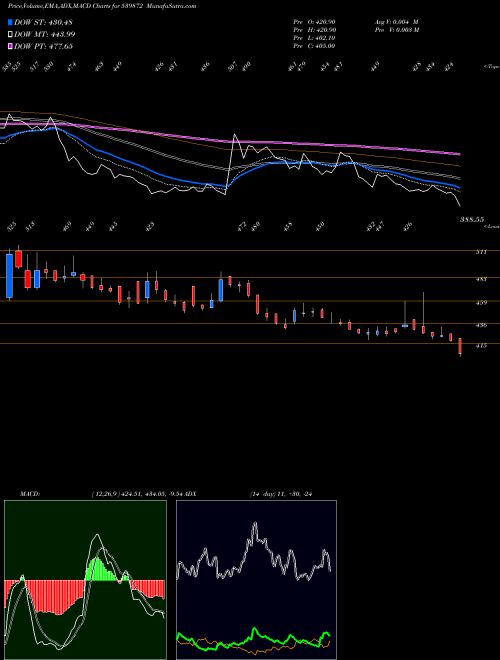Click the 415 price level label
Image resolution: width=500 pixels, height=660 pixels.
(x=481, y=346)
